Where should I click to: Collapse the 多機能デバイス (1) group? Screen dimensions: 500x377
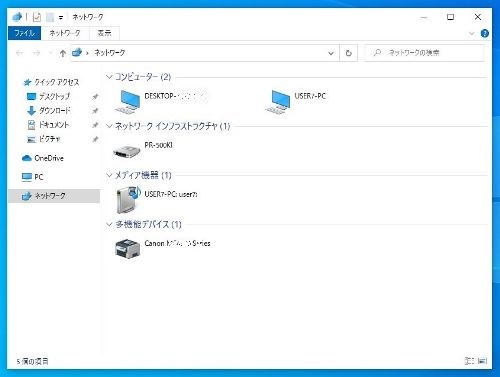coord(109,224)
